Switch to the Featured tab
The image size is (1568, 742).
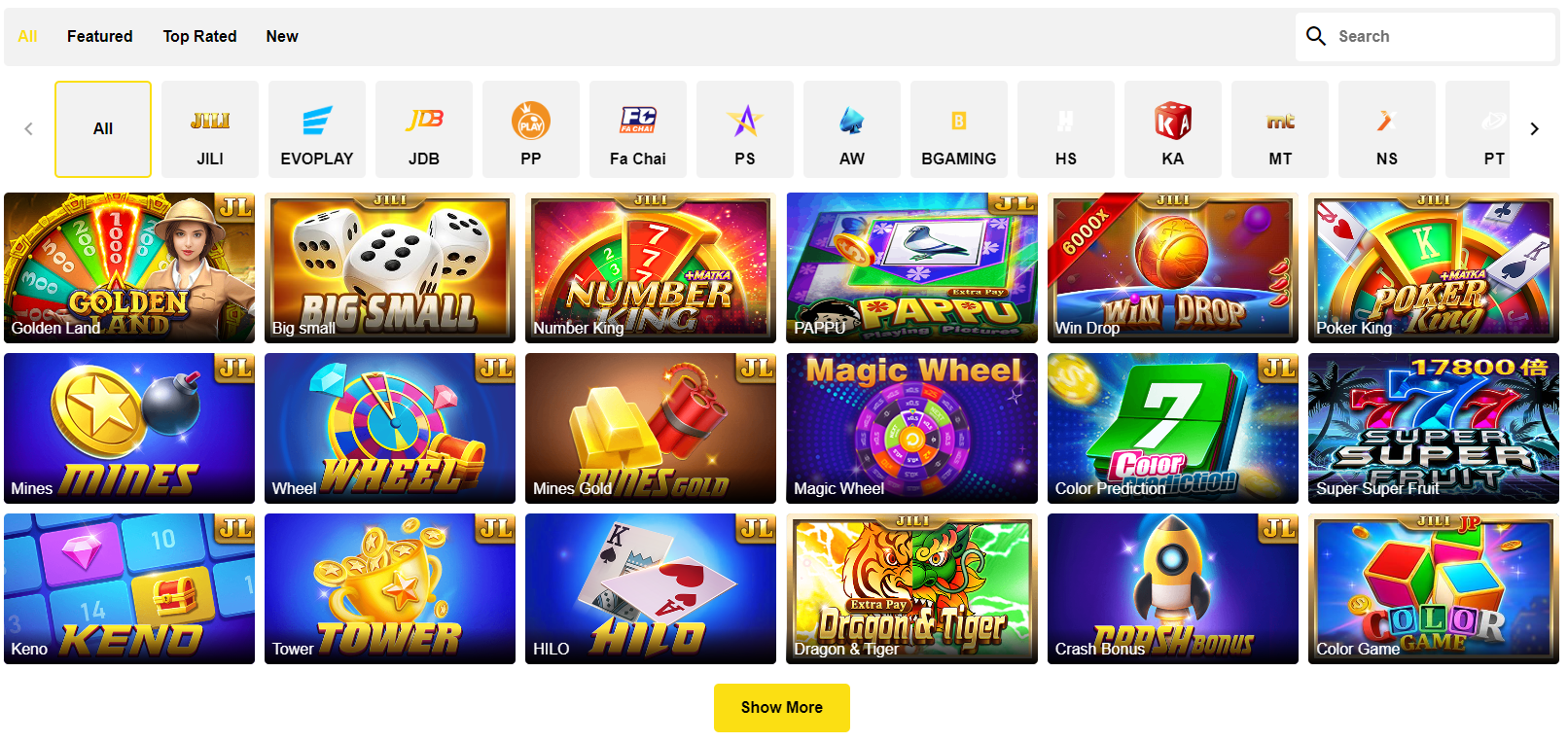[100, 36]
